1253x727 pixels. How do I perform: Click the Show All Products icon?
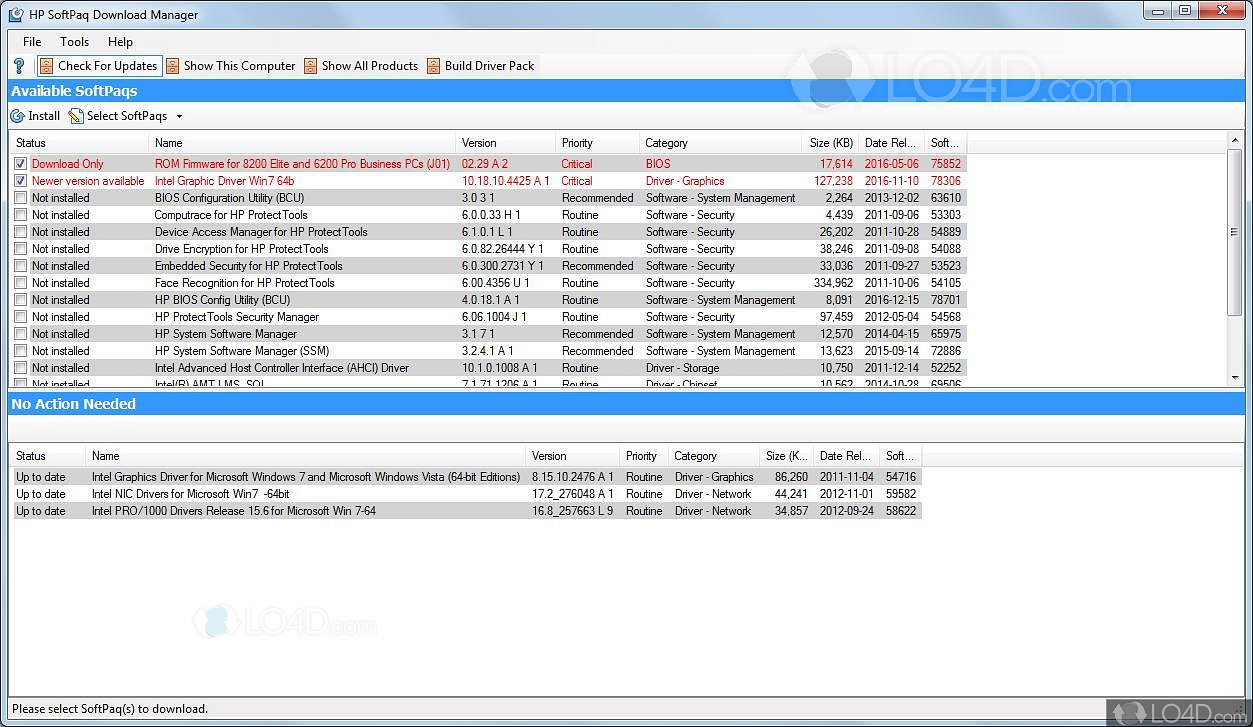point(311,66)
